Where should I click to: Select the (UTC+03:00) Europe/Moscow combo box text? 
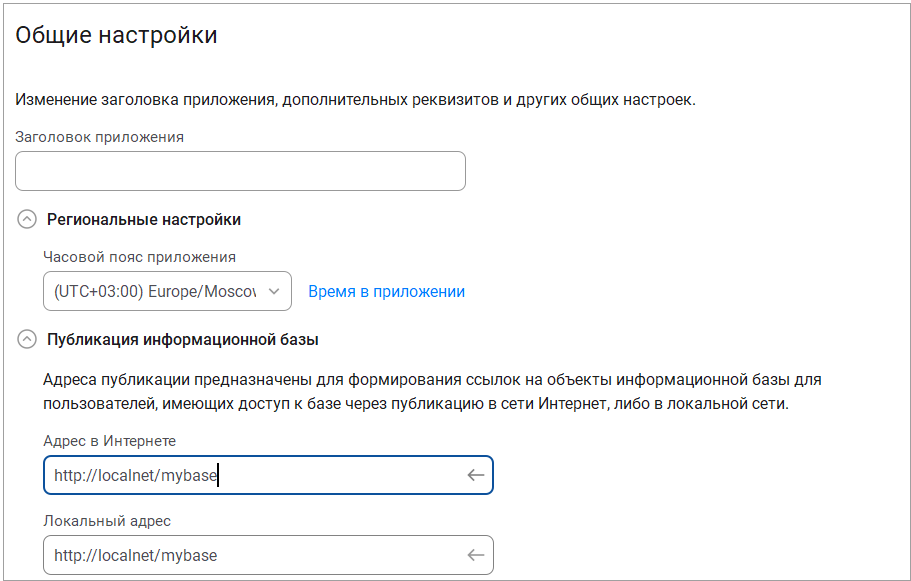click(155, 291)
